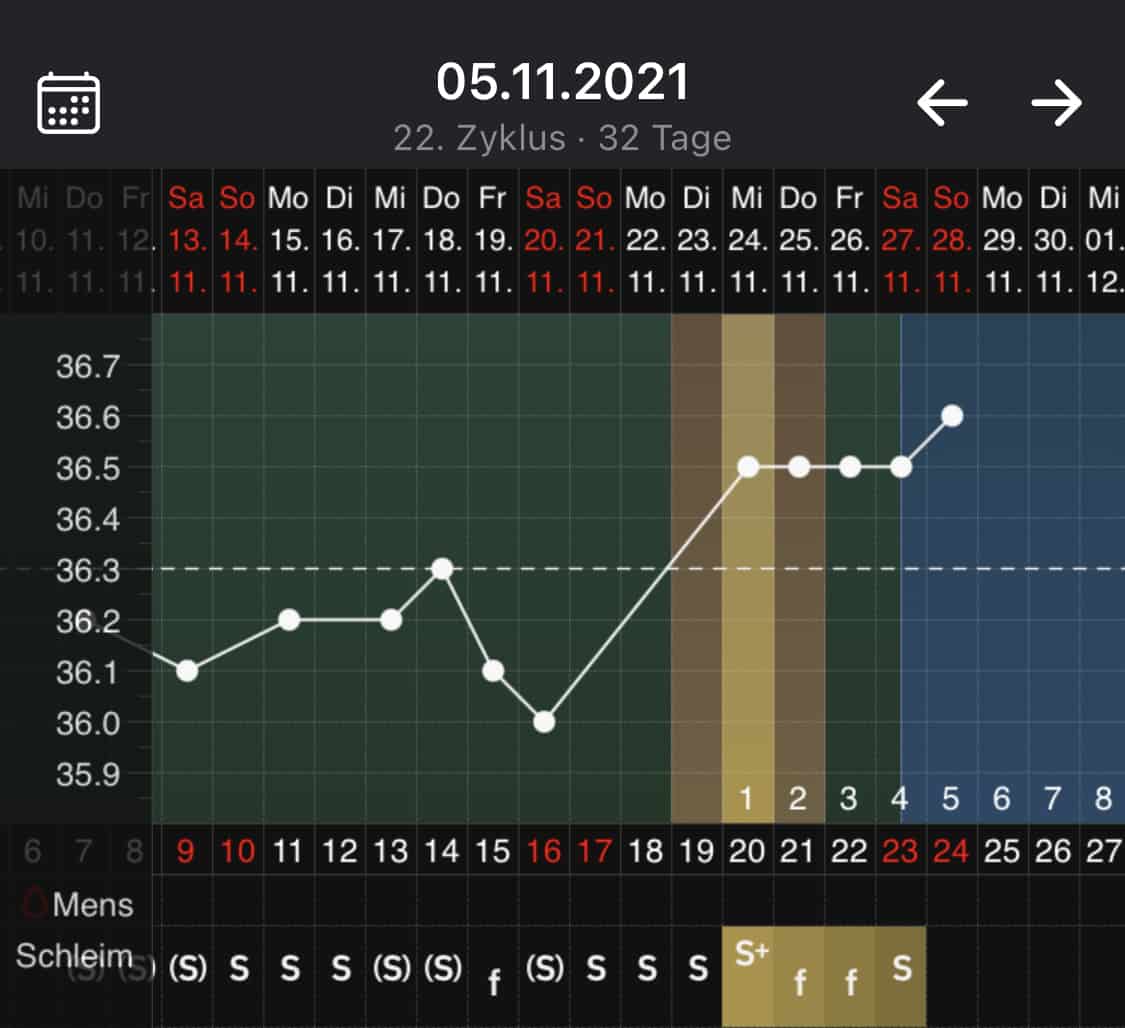Select the 36.0 lowest temperature point
Image resolution: width=1125 pixels, height=1028 pixels.
click(x=544, y=722)
